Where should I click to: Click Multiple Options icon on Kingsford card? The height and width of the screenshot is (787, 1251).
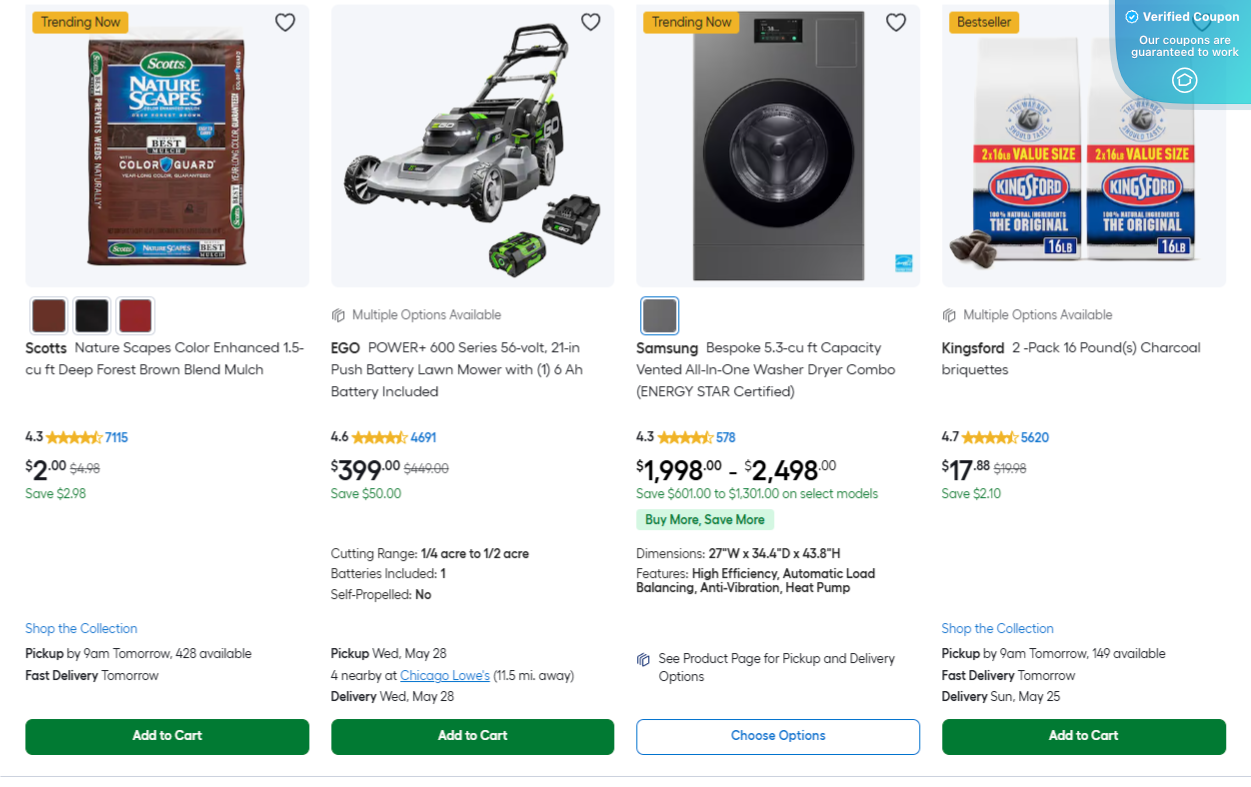pos(950,314)
